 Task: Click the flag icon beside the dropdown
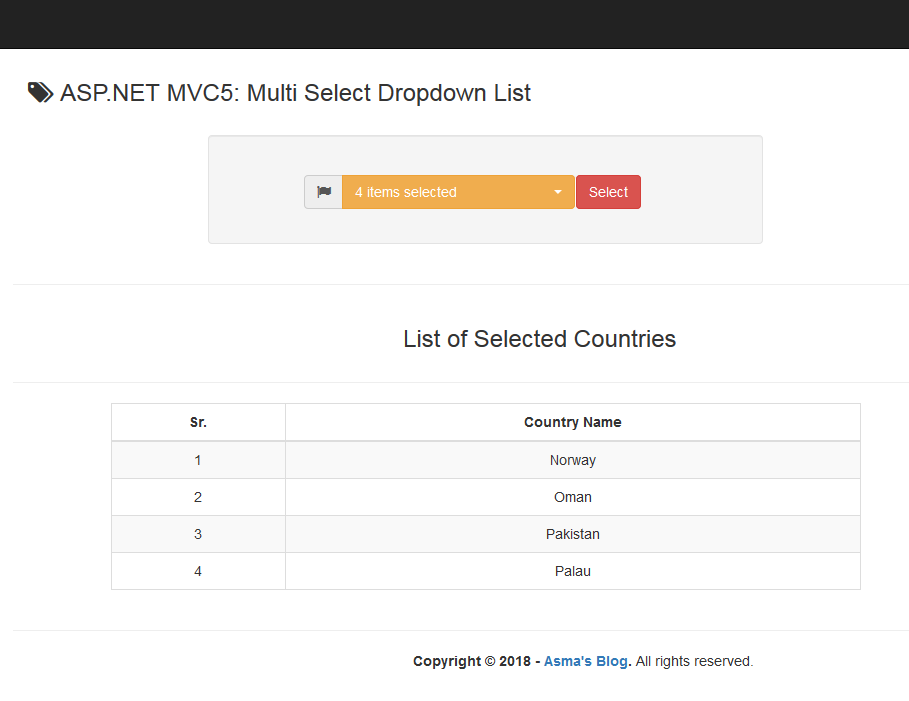point(323,192)
